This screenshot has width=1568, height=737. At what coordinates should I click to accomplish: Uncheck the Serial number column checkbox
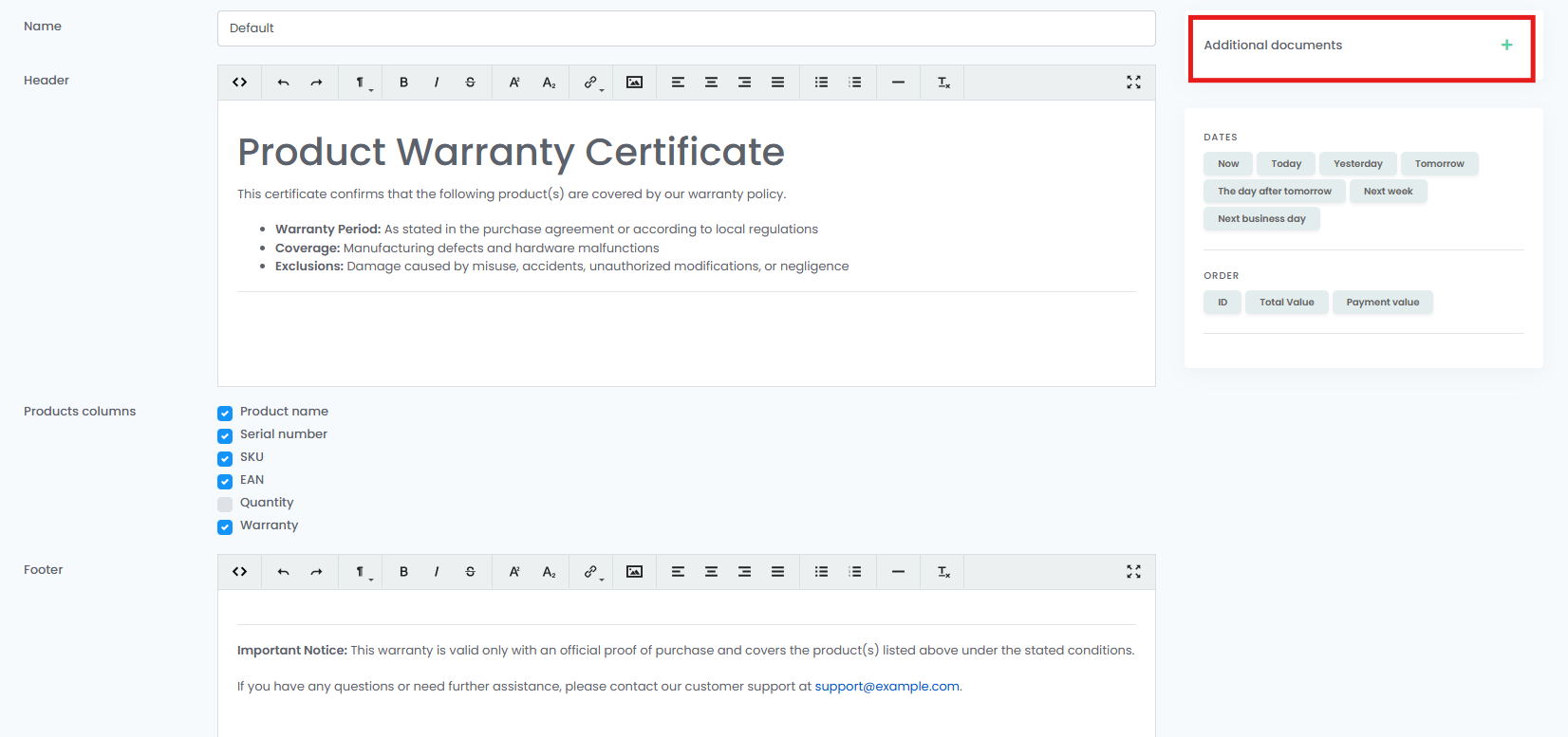click(x=225, y=436)
